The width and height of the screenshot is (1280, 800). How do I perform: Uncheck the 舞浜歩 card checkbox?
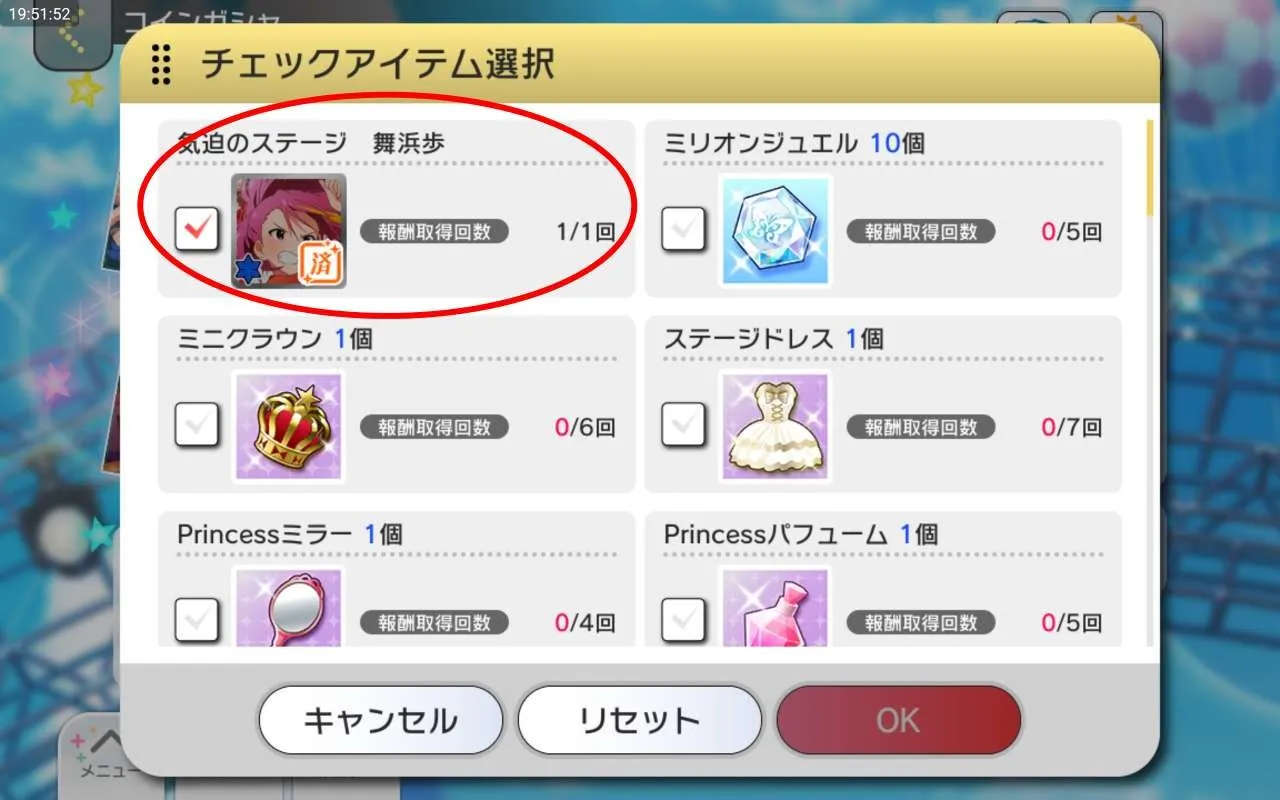click(x=197, y=231)
